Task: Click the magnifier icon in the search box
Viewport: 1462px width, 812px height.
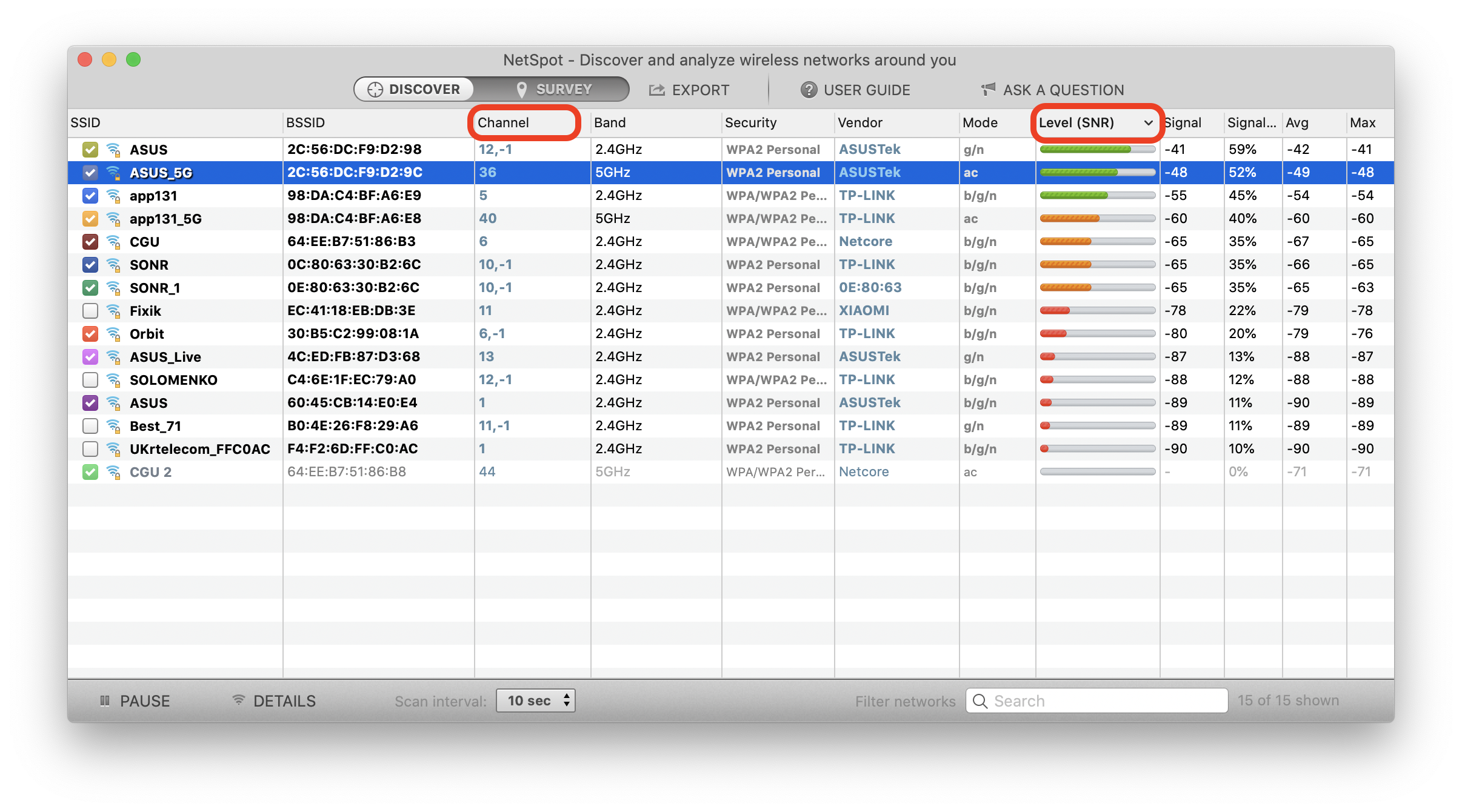Action: point(980,701)
